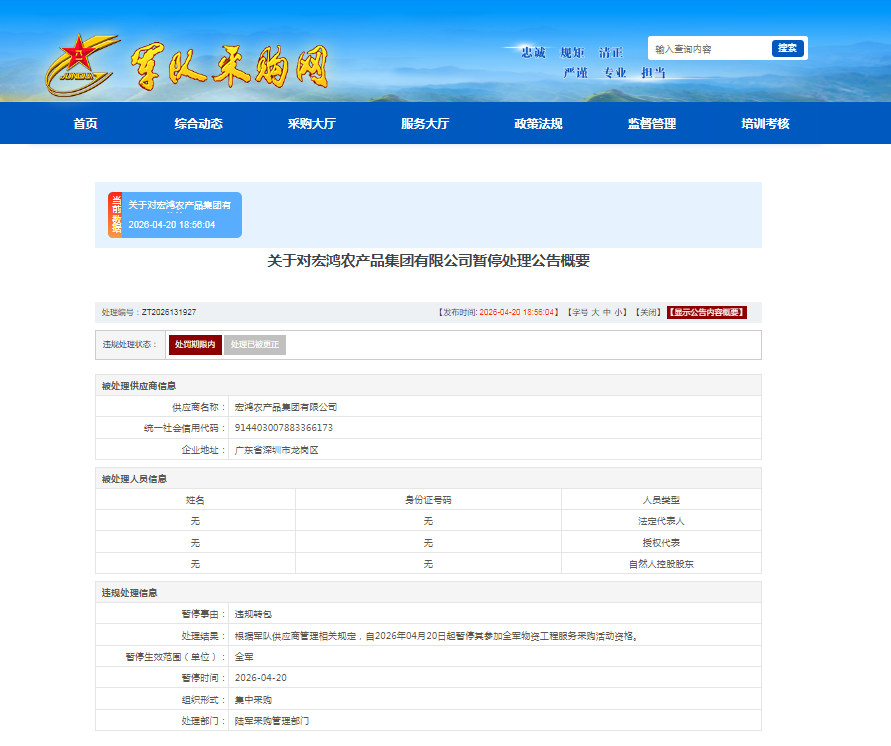The image size is (891, 746).
Task: Select the 政策法规 menu item
Action: [x=538, y=124]
